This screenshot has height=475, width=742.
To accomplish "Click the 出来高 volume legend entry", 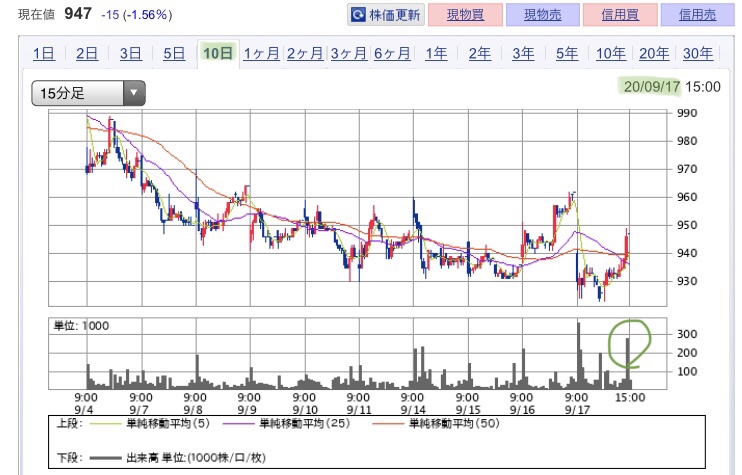I will pyautogui.click(x=177, y=457).
